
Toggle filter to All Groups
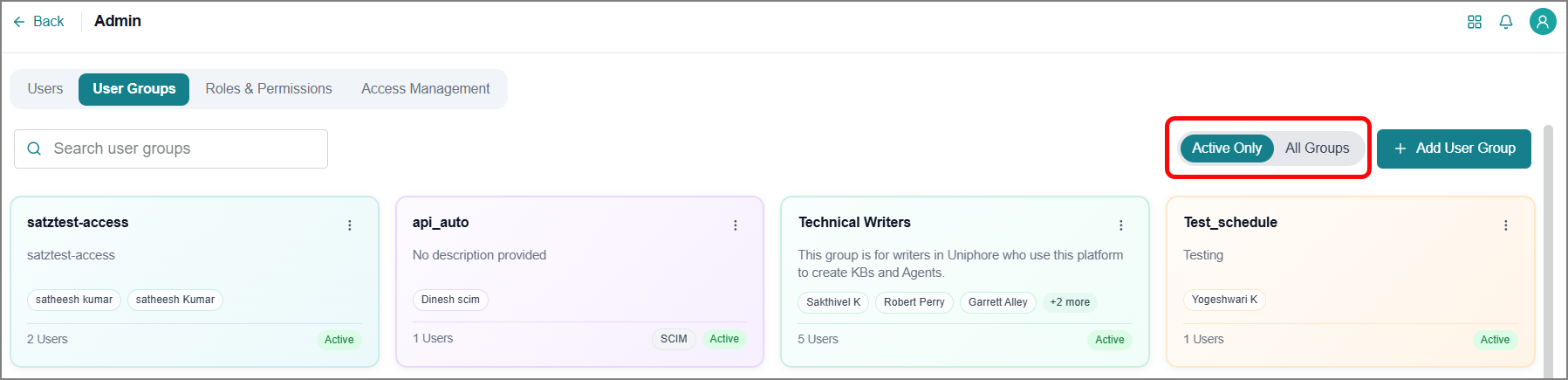click(1317, 149)
